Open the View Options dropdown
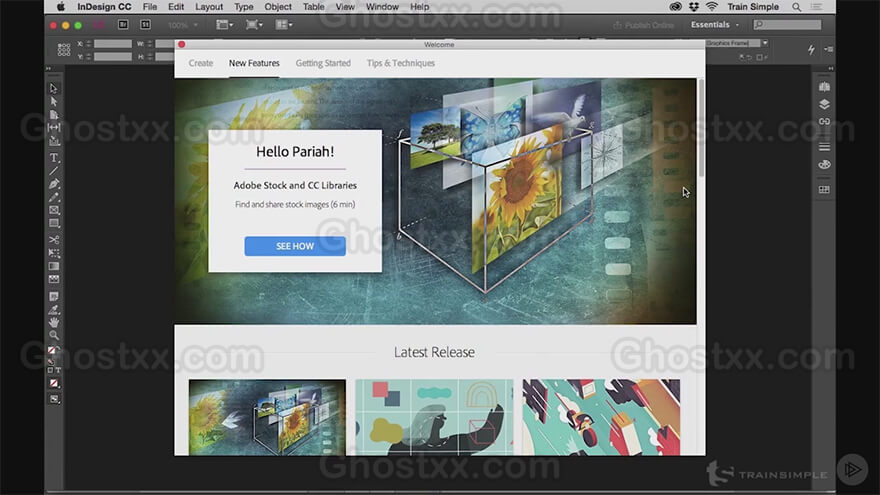The width and height of the screenshot is (880, 495). (x=224, y=25)
